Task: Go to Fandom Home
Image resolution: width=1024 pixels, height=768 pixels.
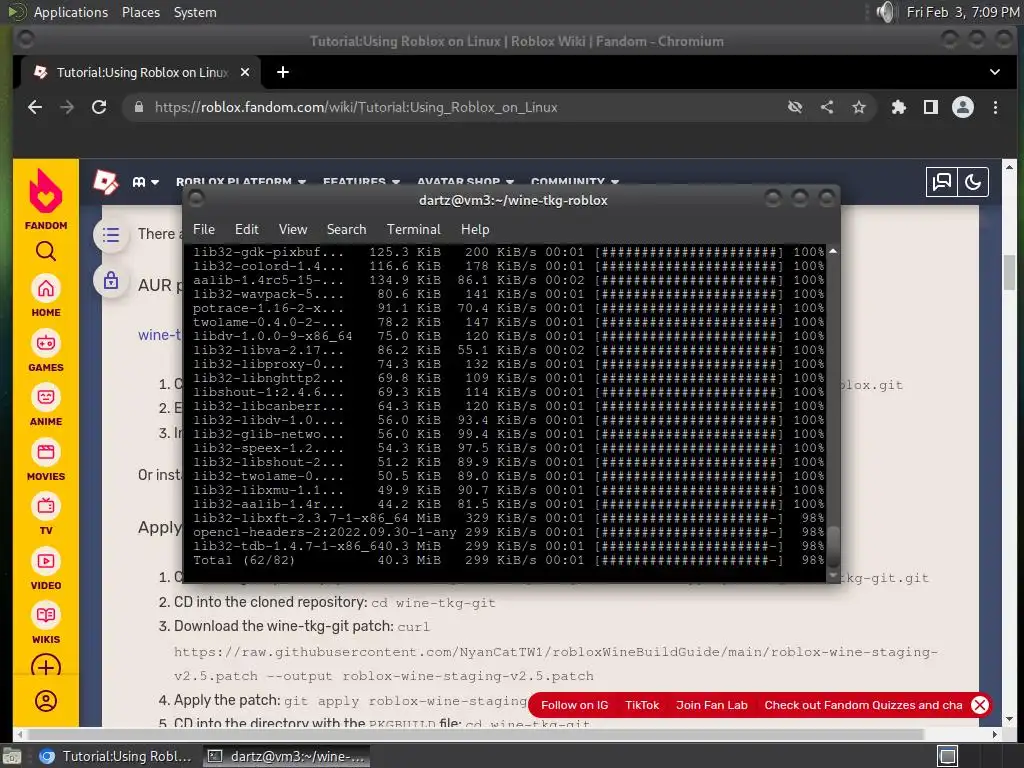Action: [46, 295]
